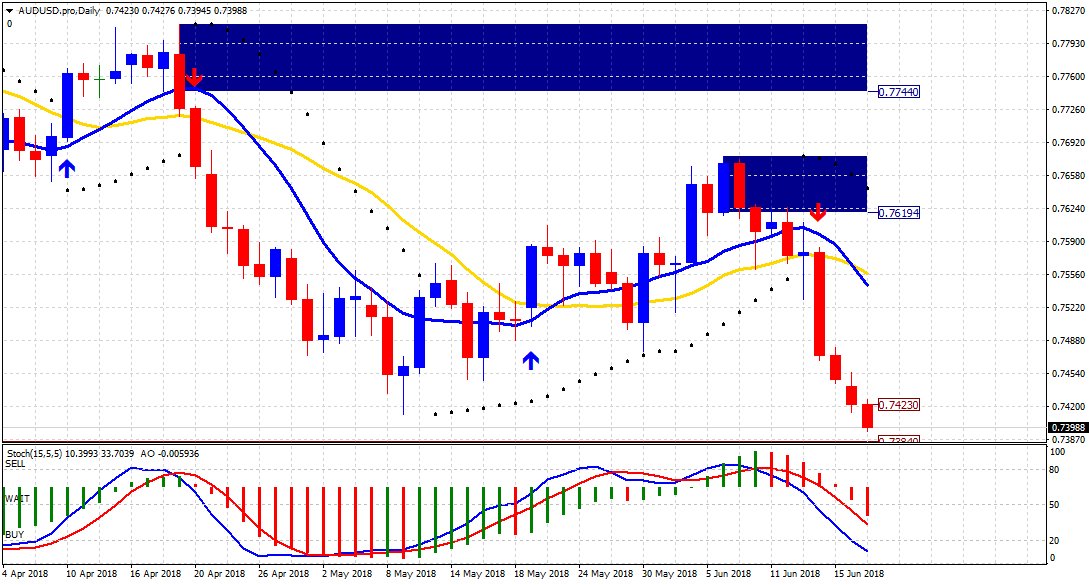Click the 0.77600 price axis value
The width and height of the screenshot is (1089, 585).
1068,76
